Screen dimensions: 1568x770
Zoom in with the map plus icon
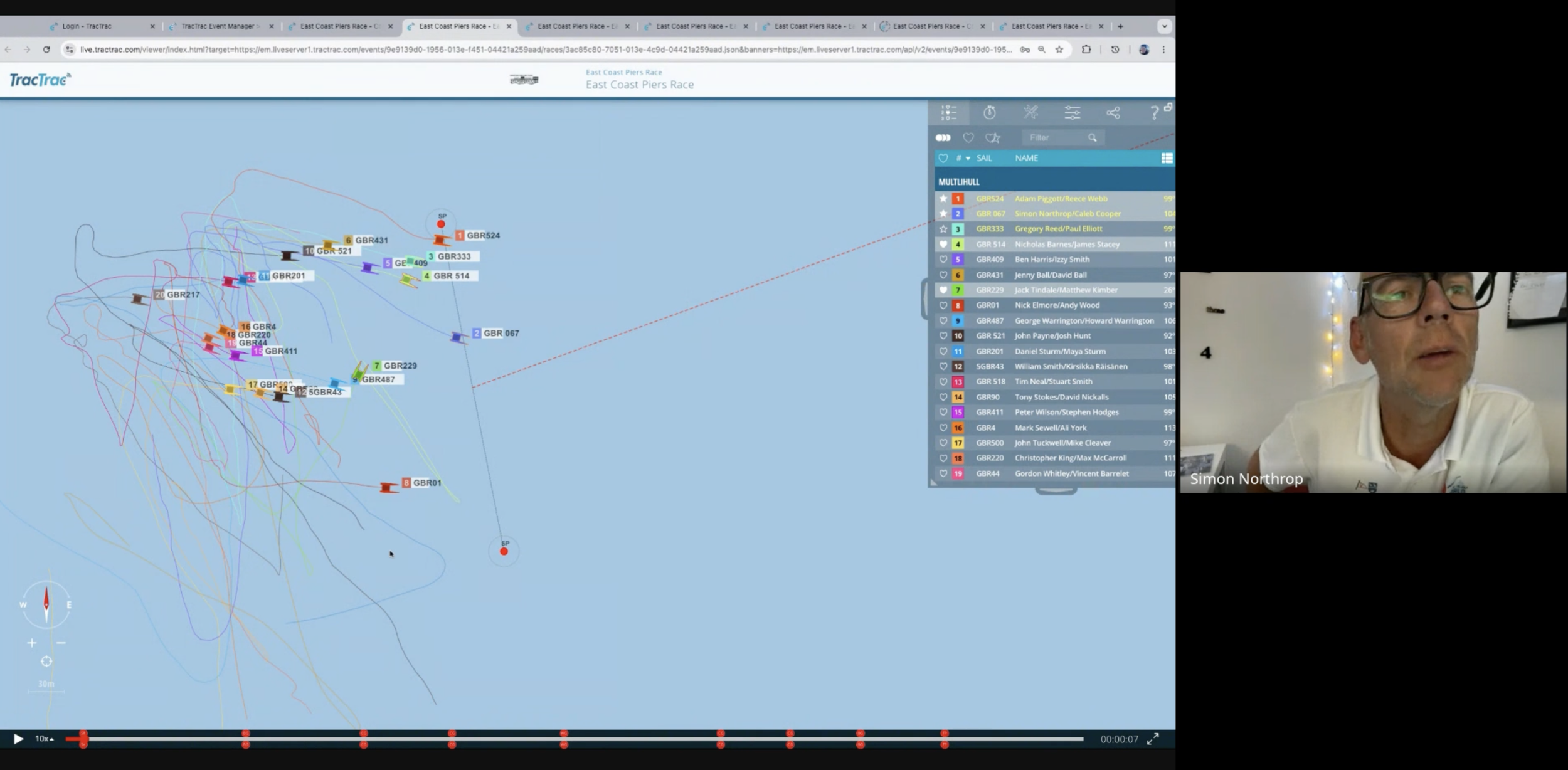pos(32,643)
